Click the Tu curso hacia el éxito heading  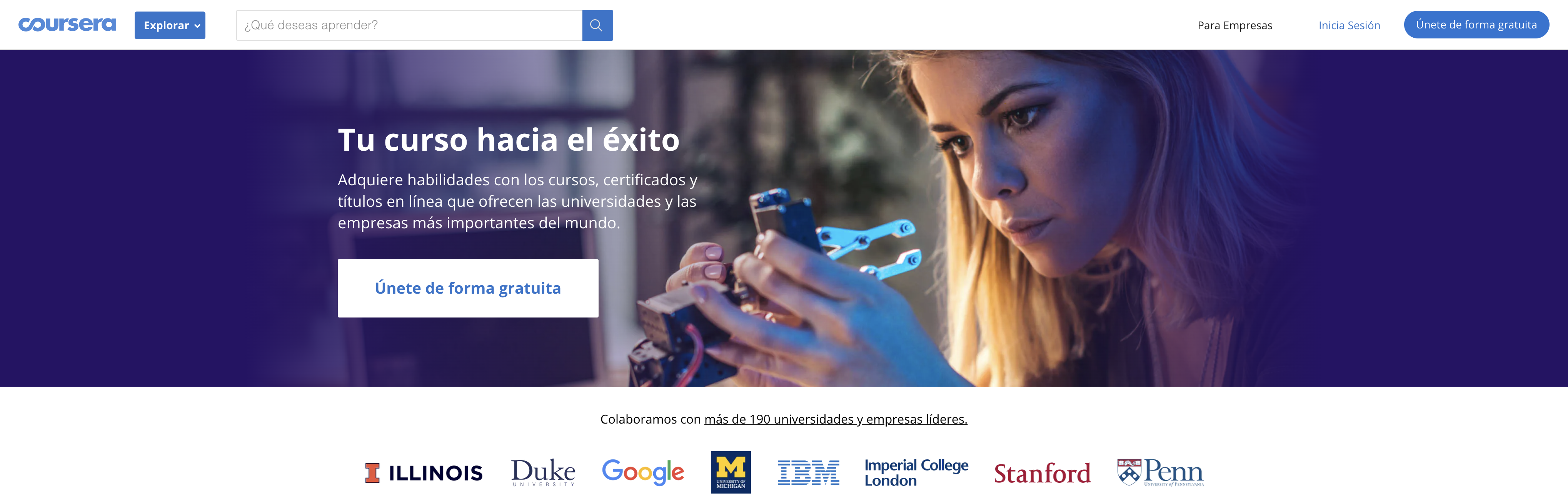(508, 140)
